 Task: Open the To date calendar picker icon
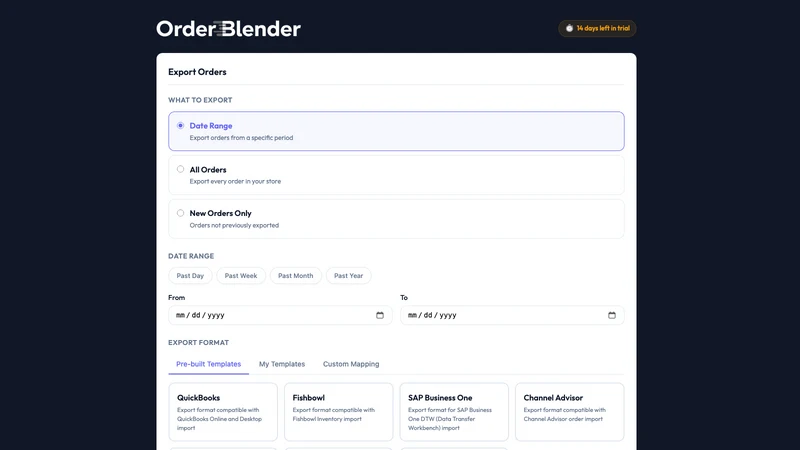612,315
